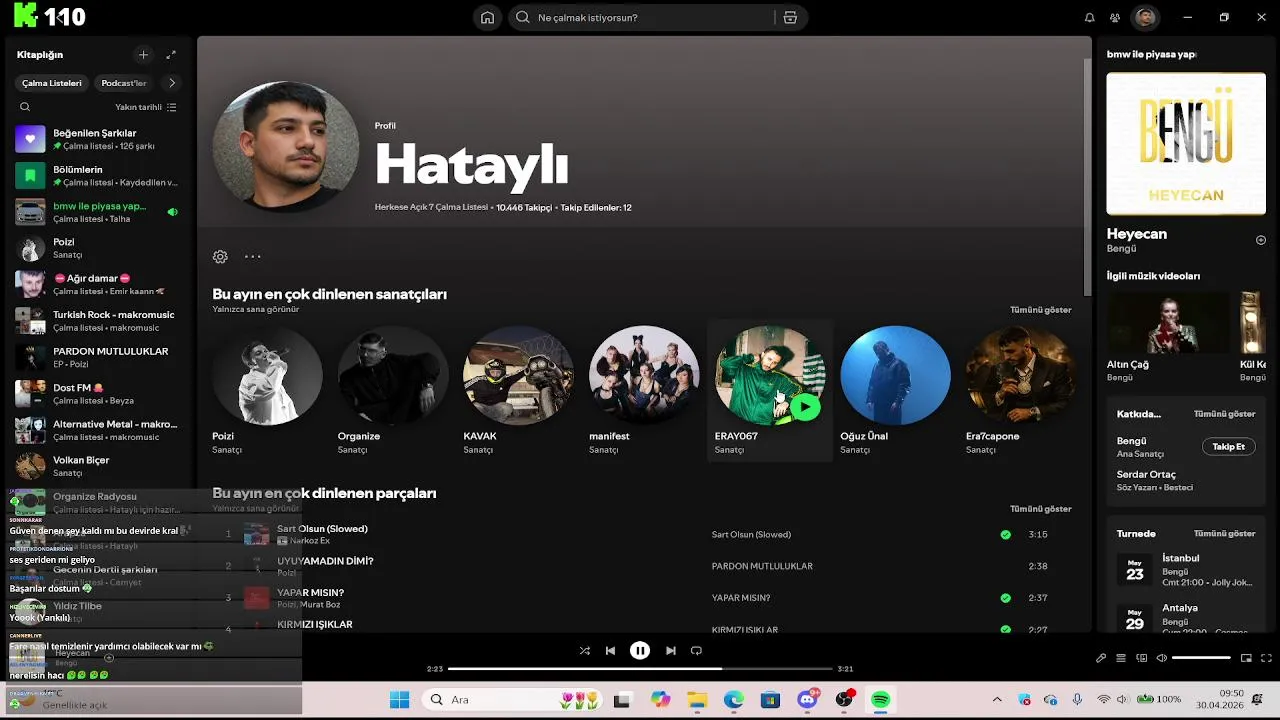This screenshot has height=720, width=1280.
Task: Open 'Altın Çağ' music video thumbnail
Action: (1168, 323)
